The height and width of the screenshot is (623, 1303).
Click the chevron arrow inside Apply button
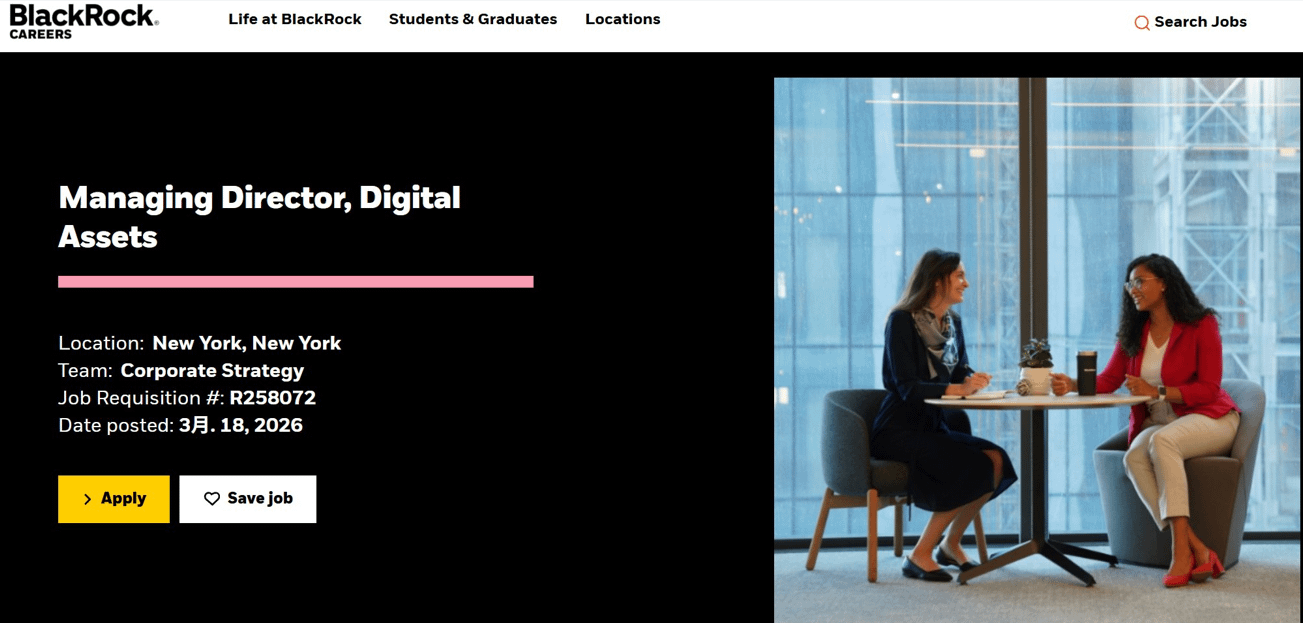point(88,499)
